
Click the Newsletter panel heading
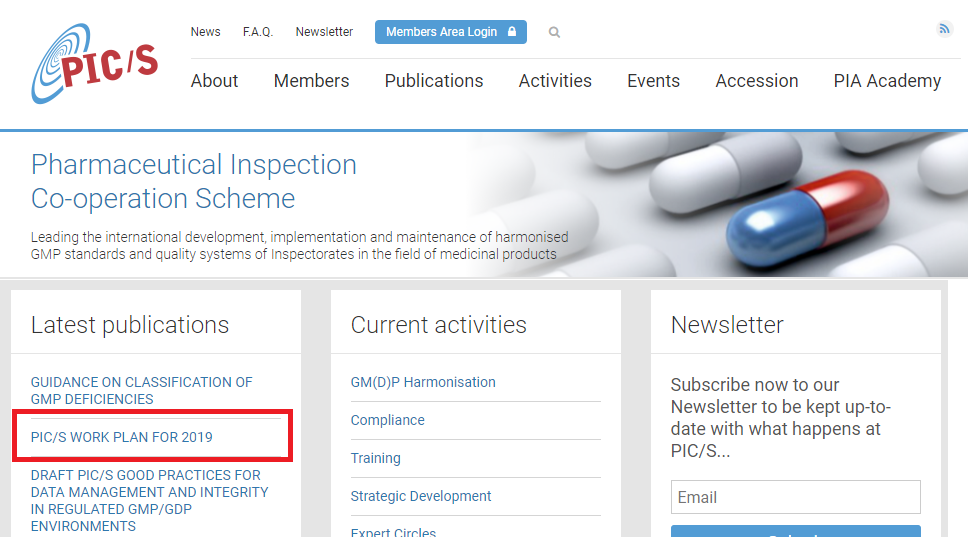pyautogui.click(x=727, y=325)
